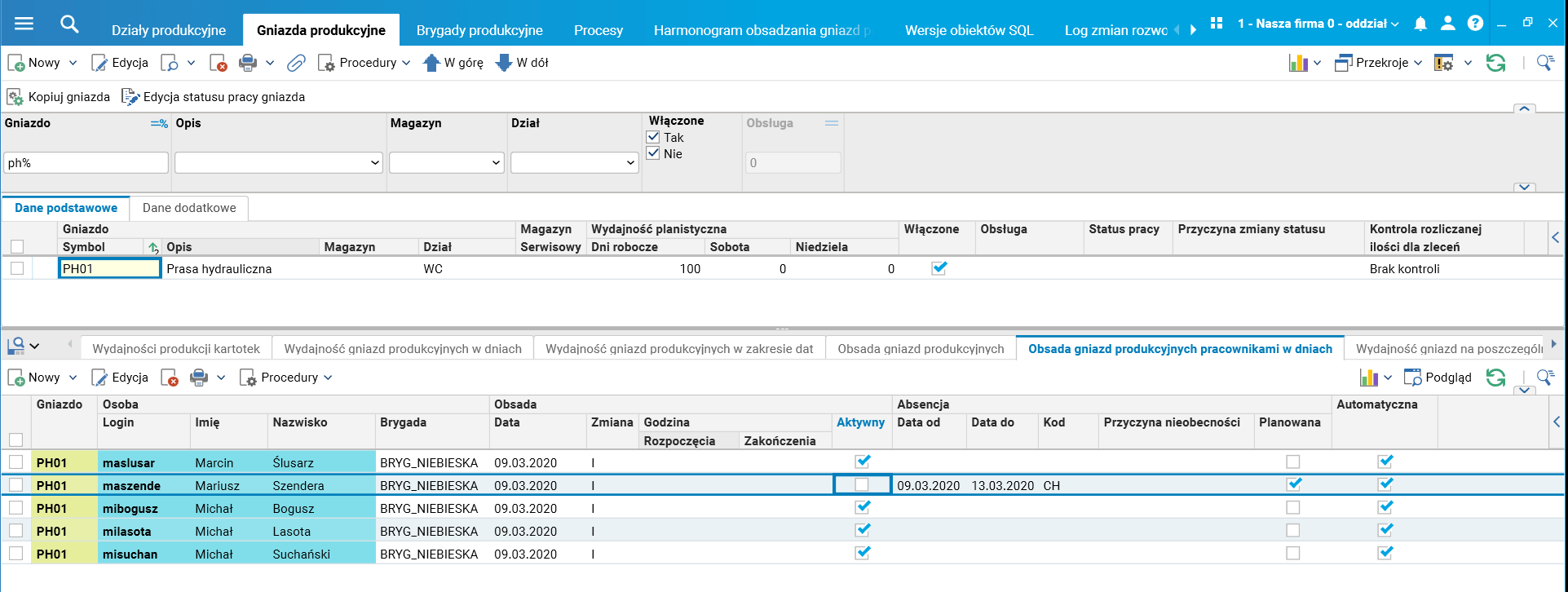Click the filter settings icon beside Przekroje
1568x592 pixels.
tap(1444, 63)
